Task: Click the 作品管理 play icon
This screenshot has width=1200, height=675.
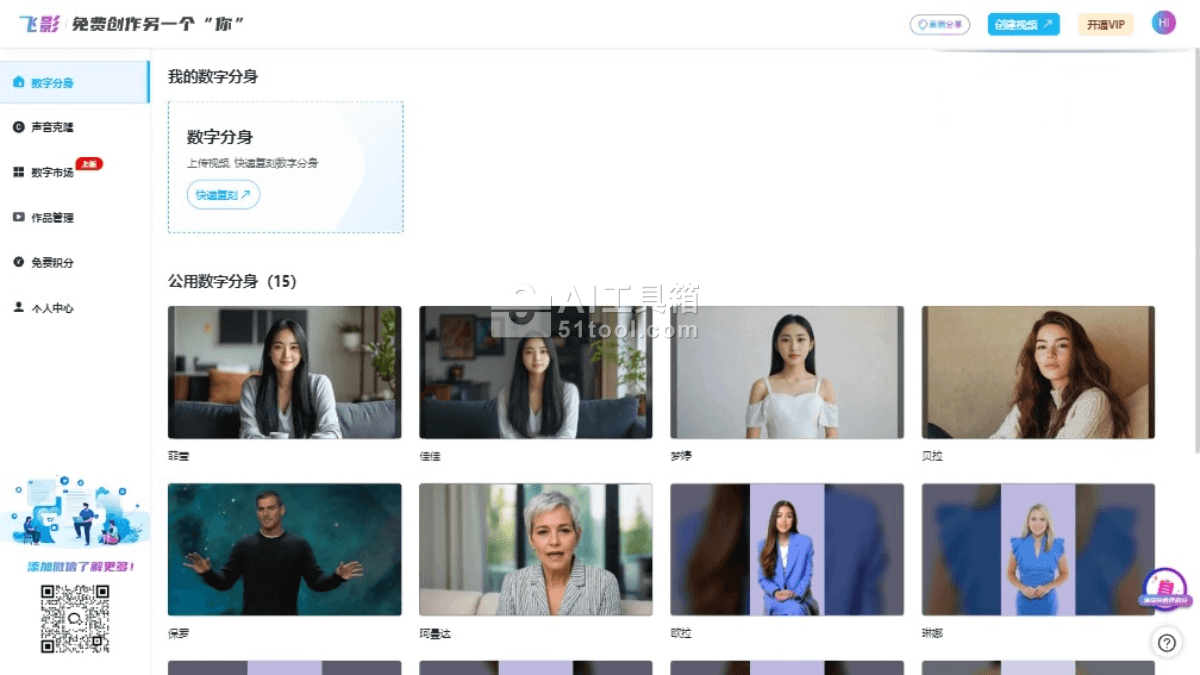Action: pyautogui.click(x=18, y=217)
